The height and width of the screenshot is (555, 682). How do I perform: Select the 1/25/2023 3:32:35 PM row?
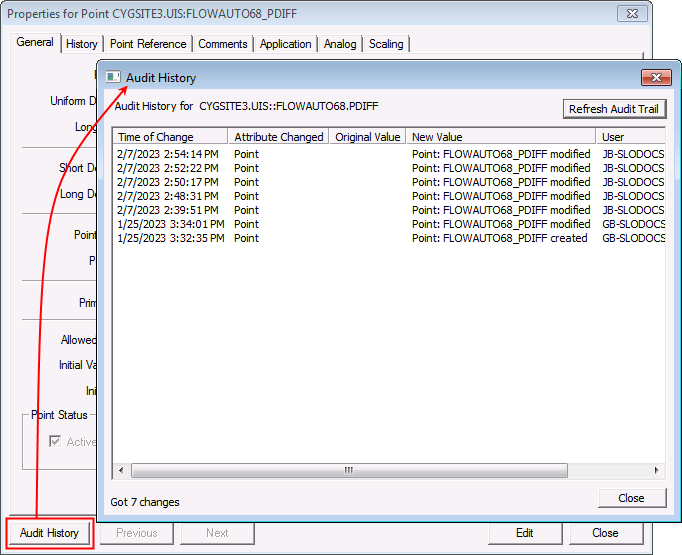click(389, 238)
